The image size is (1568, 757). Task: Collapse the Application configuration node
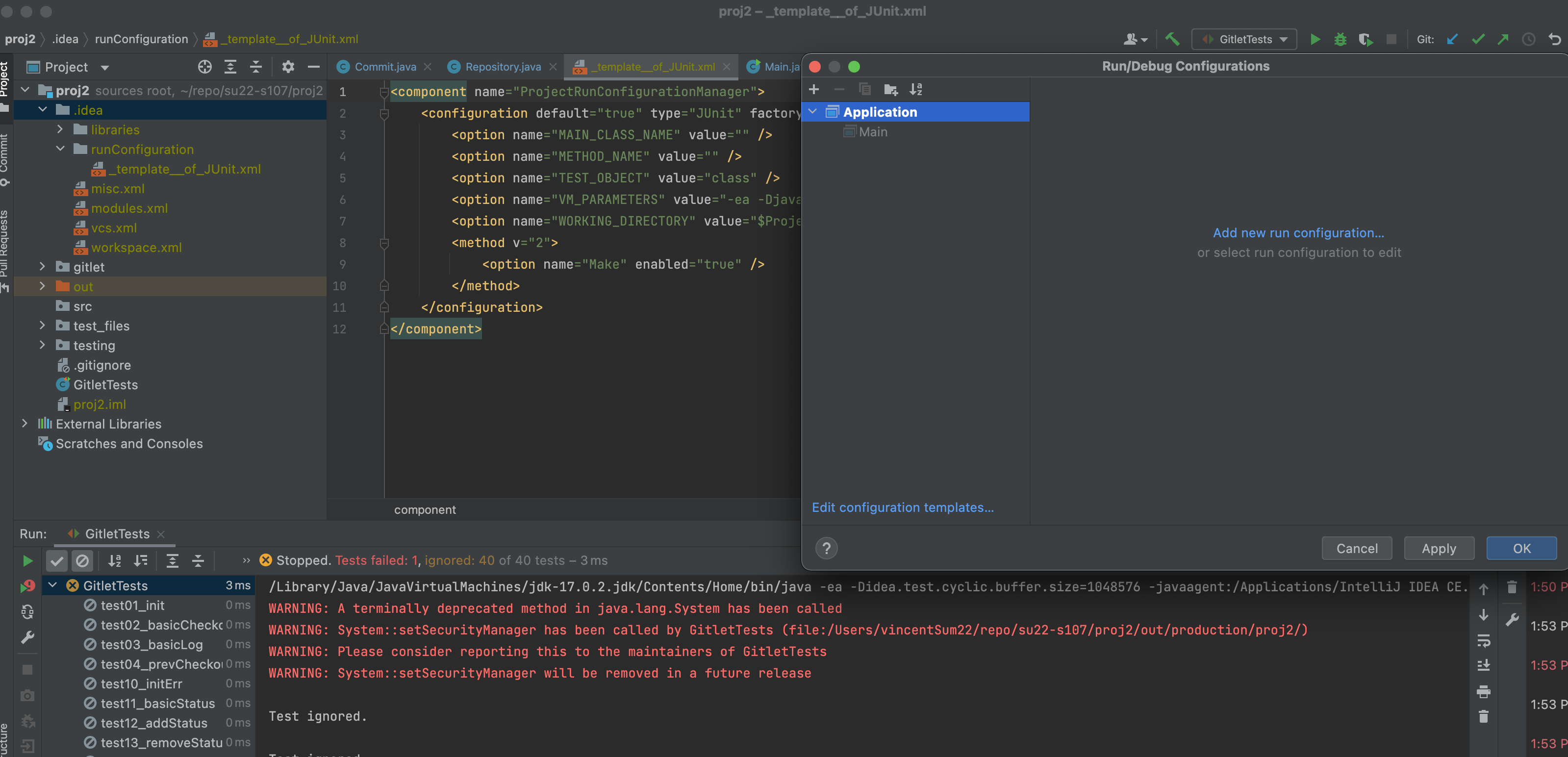tap(812, 112)
